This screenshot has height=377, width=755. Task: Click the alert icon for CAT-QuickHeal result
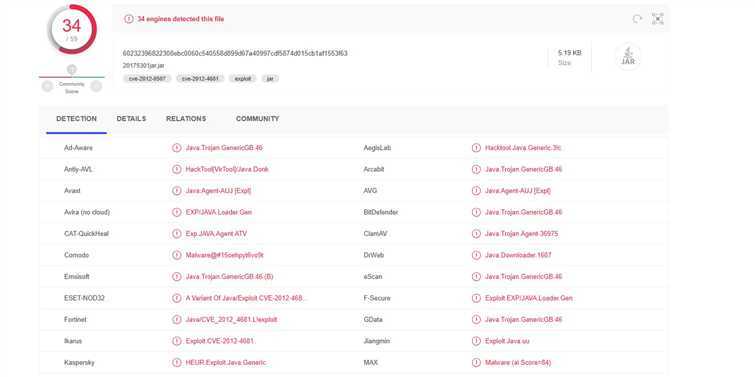coord(177,234)
